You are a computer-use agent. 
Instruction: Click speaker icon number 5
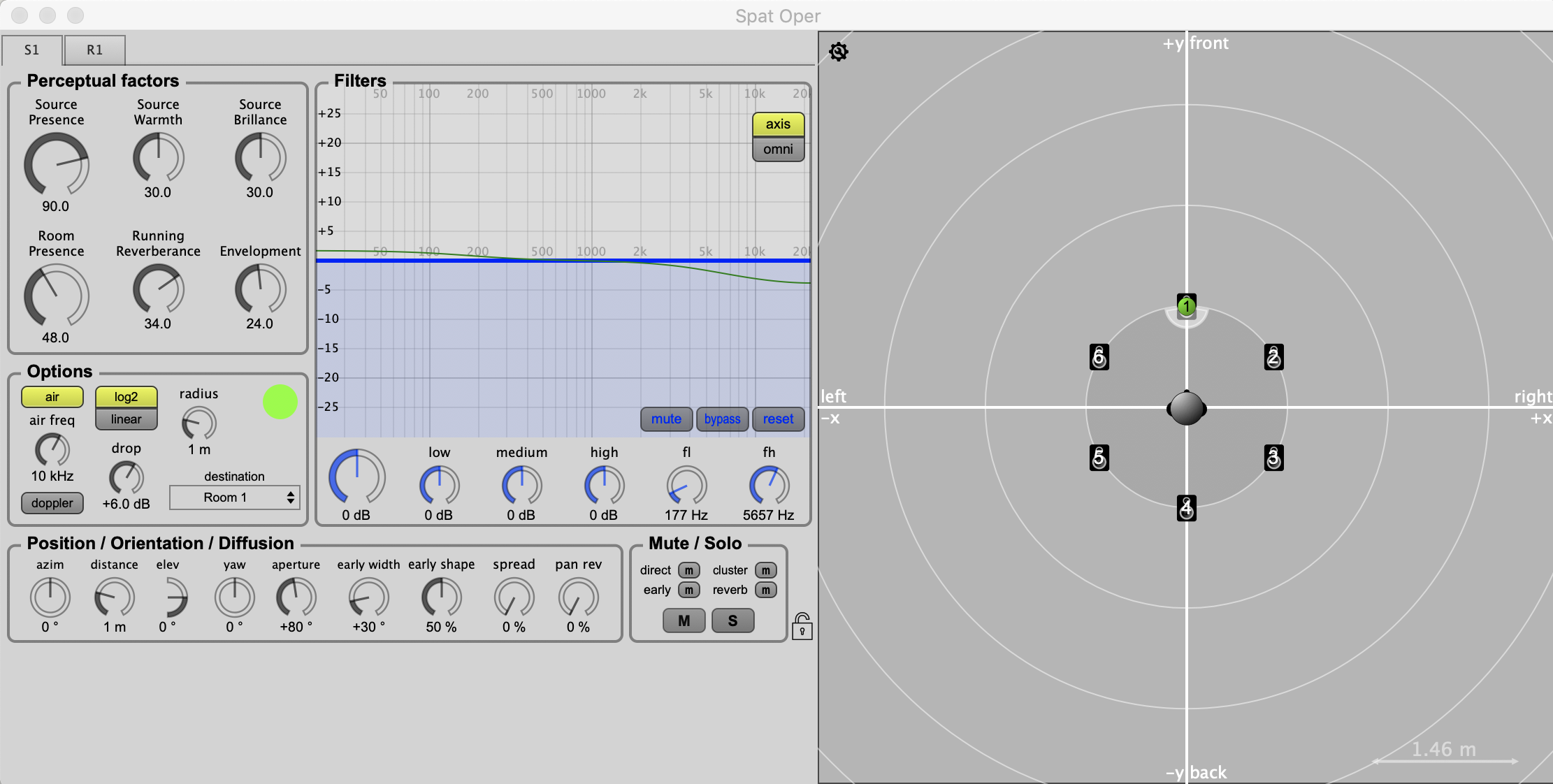[1099, 458]
